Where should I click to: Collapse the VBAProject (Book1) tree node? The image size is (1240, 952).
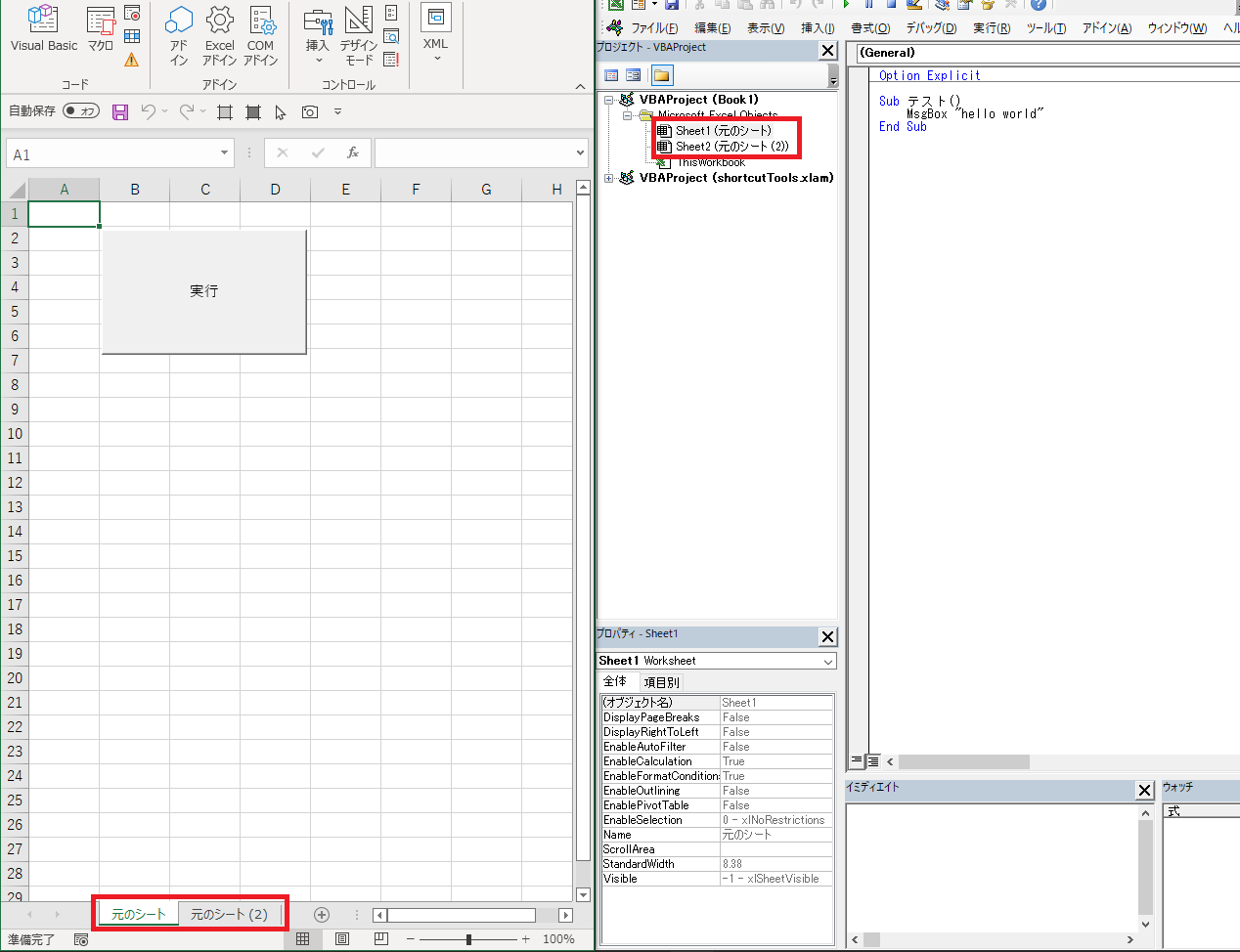[609, 100]
